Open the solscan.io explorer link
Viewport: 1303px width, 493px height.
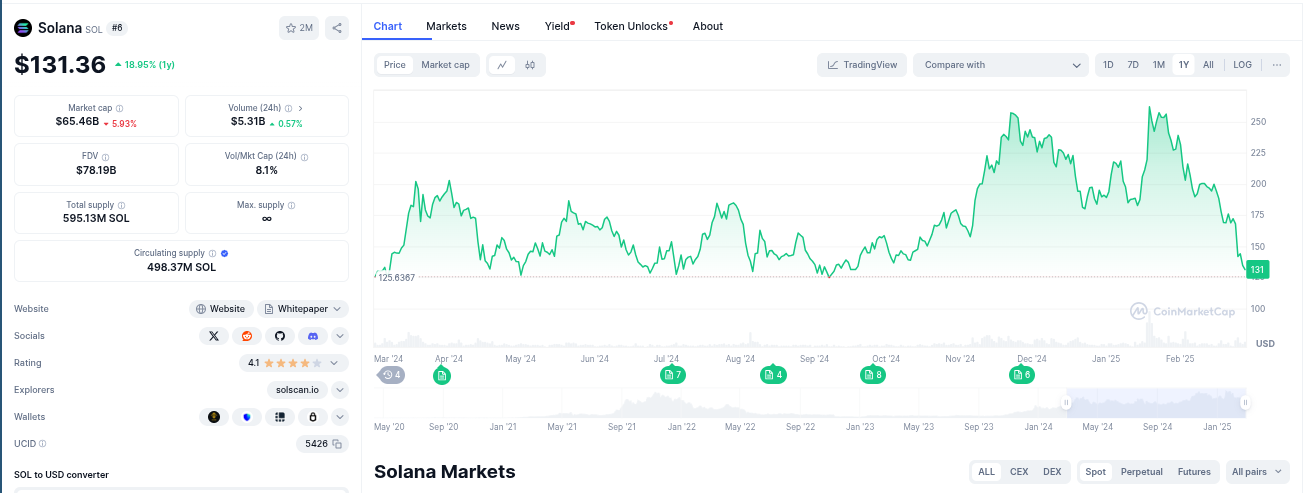[297, 390]
